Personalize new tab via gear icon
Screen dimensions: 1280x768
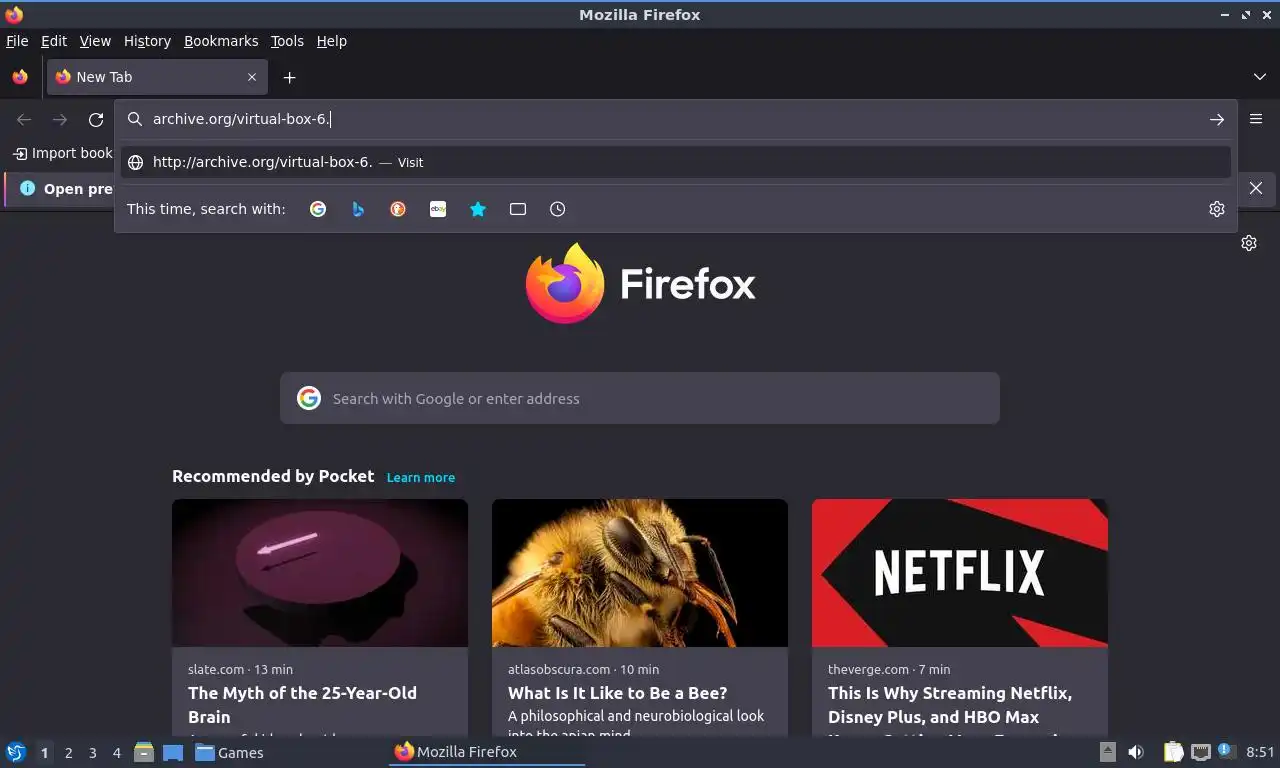1249,243
